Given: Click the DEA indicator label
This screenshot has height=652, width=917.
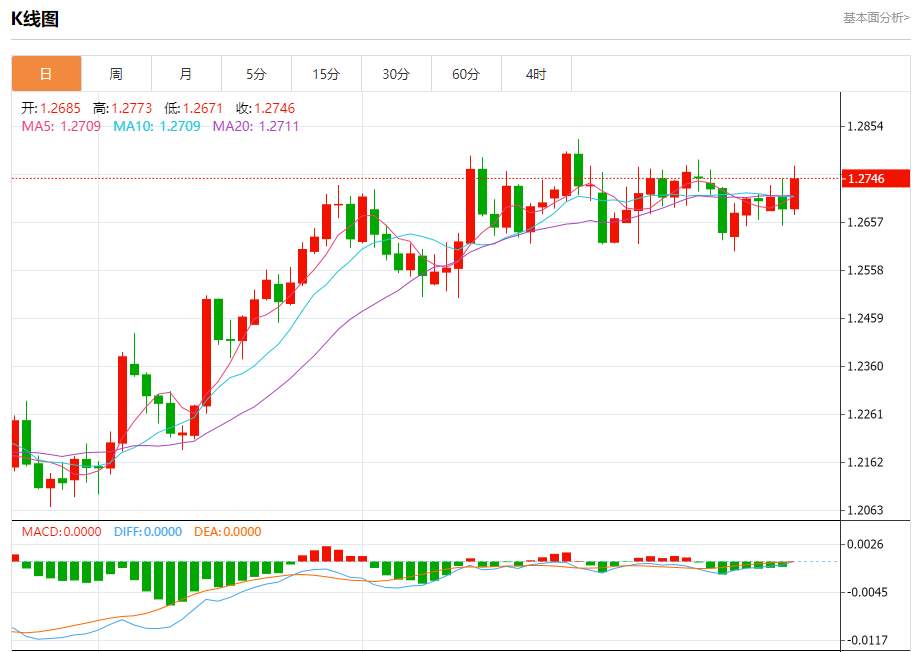Looking at the screenshot, I should (227, 532).
